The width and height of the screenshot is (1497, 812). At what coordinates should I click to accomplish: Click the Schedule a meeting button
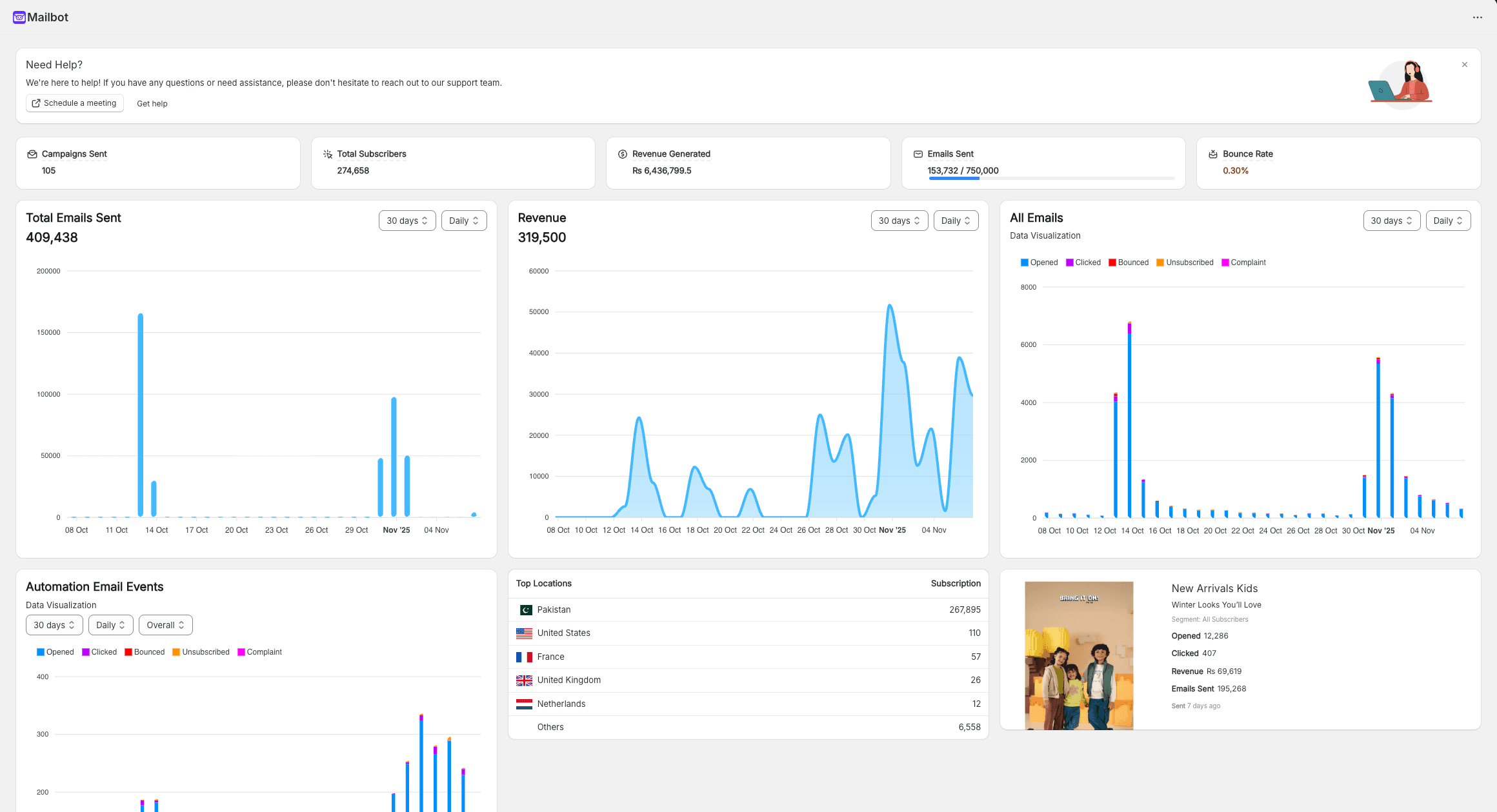click(75, 103)
